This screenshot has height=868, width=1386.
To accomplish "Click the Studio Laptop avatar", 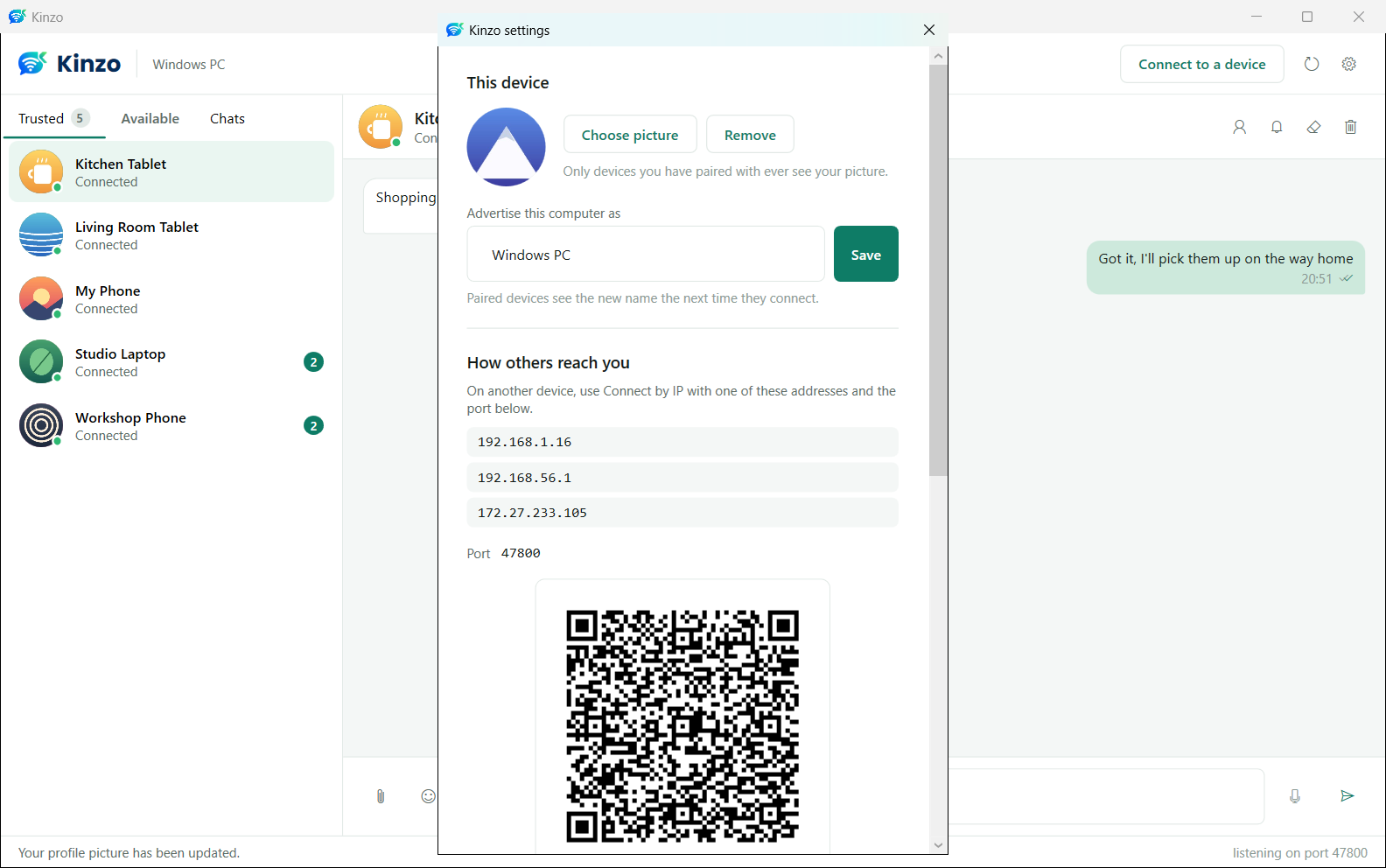I will (41, 361).
